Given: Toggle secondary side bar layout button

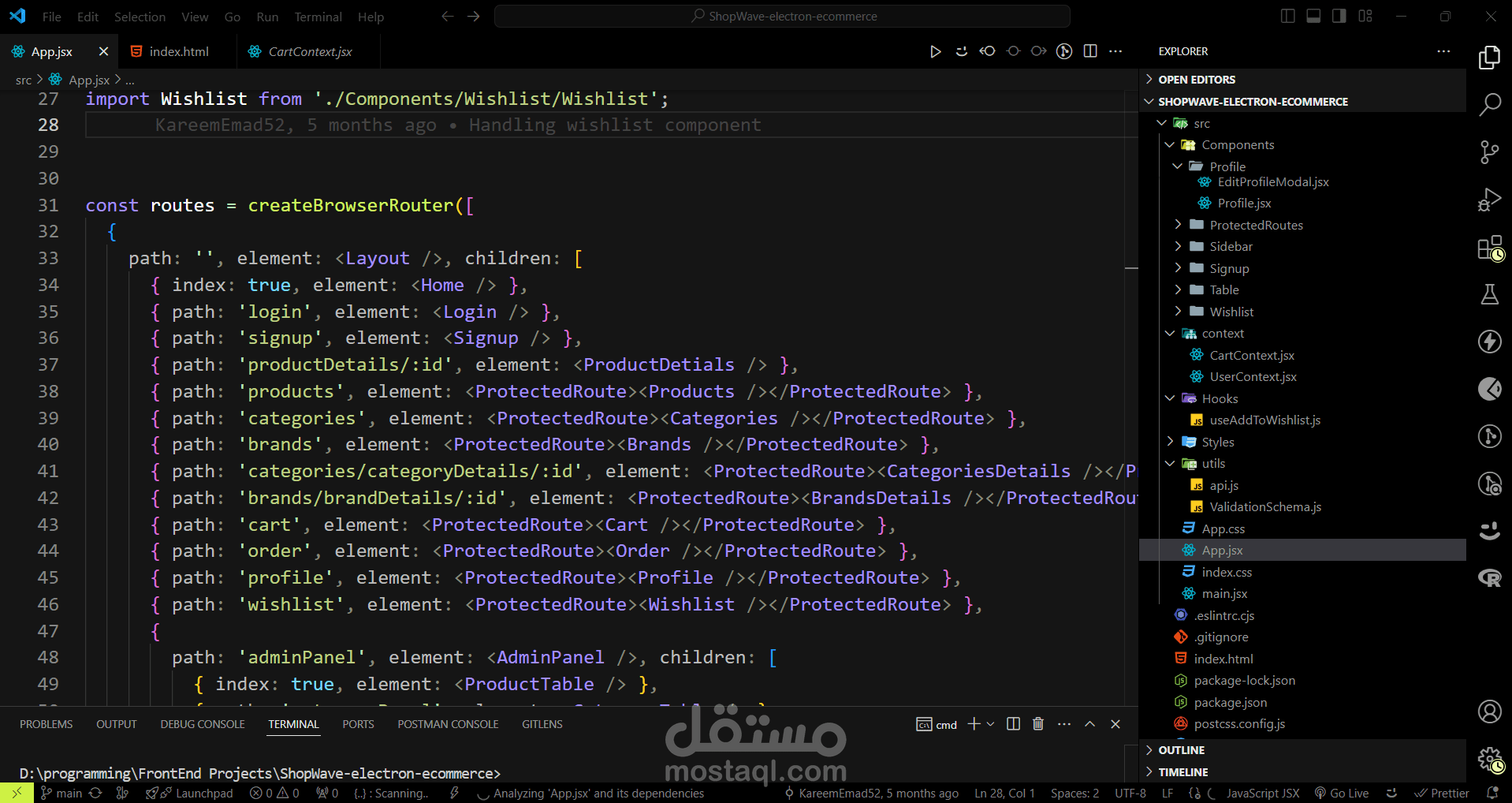Looking at the screenshot, I should 1339,17.
